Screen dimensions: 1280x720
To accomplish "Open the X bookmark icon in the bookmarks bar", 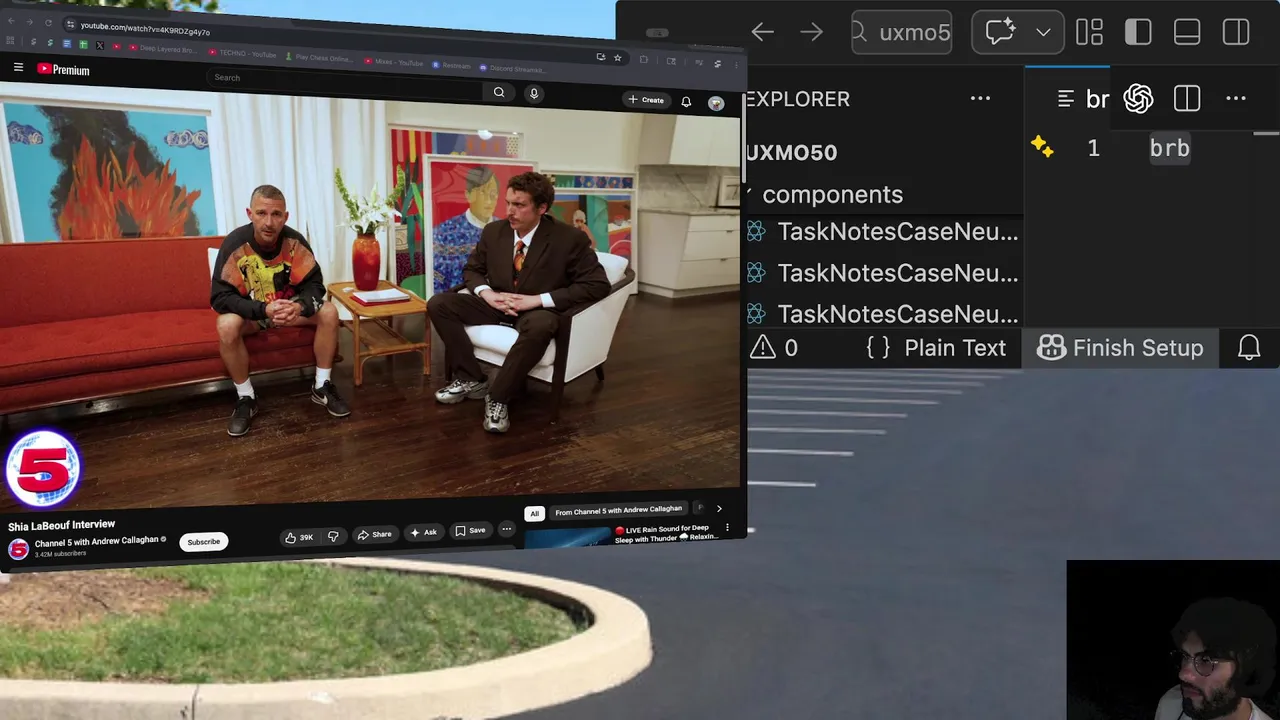I will click(100, 46).
